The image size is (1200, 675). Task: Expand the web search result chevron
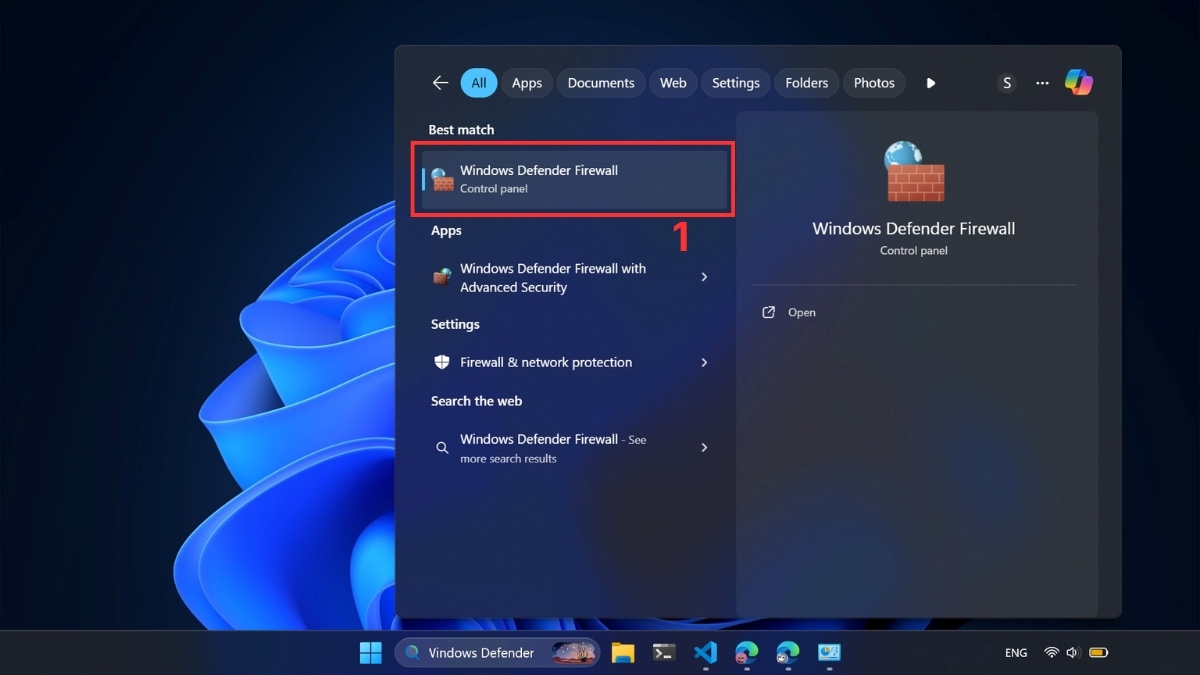(x=704, y=447)
